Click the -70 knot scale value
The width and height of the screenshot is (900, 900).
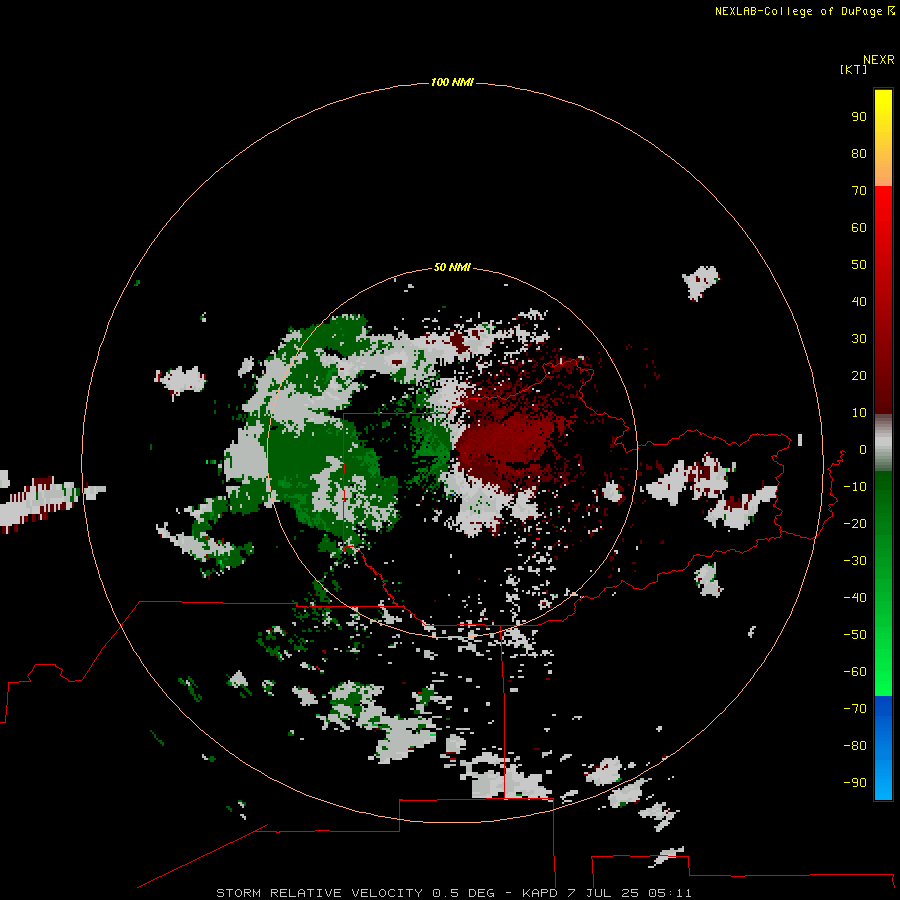pos(855,708)
